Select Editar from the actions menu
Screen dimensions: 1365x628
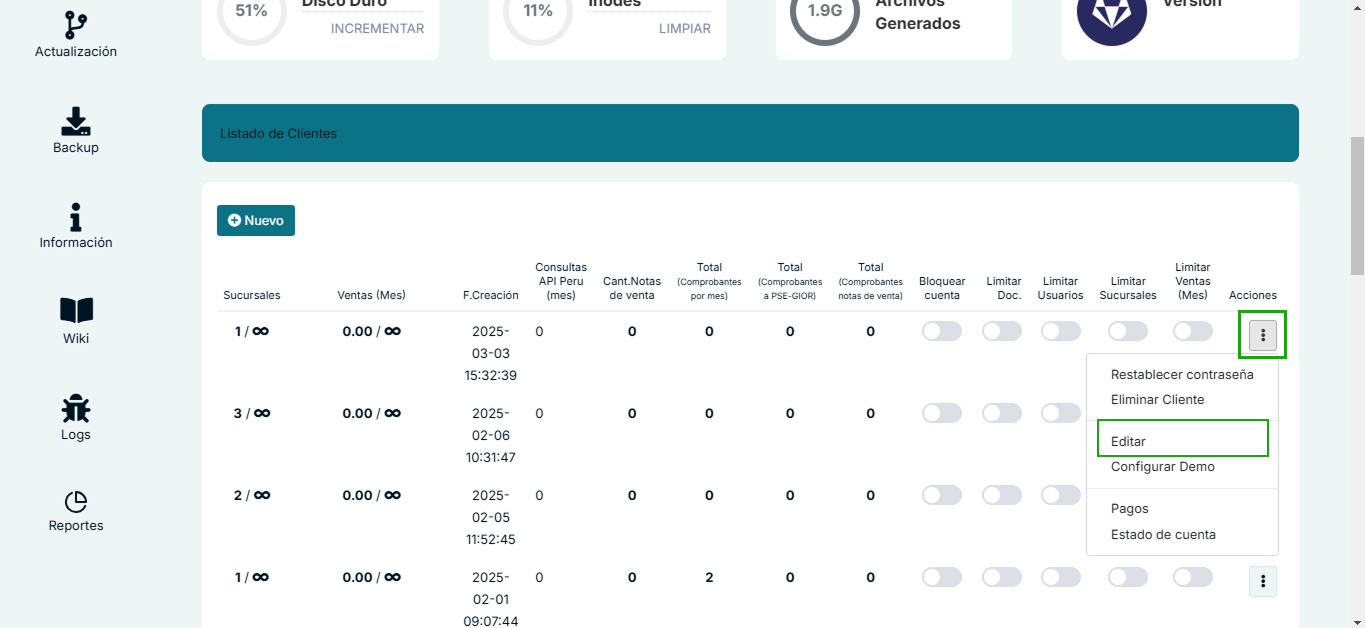coord(1128,441)
